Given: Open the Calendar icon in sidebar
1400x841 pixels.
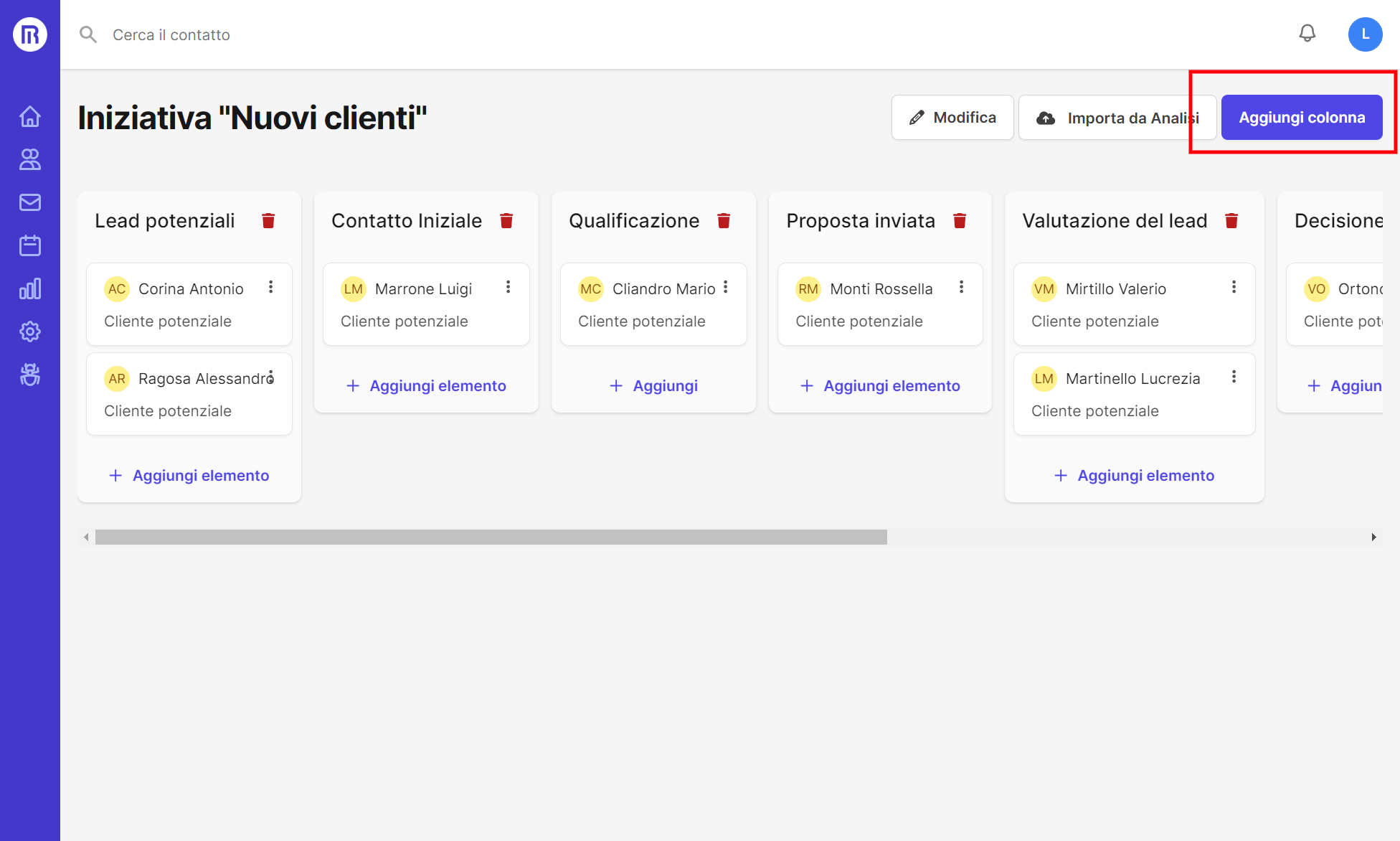Looking at the screenshot, I should (30, 245).
